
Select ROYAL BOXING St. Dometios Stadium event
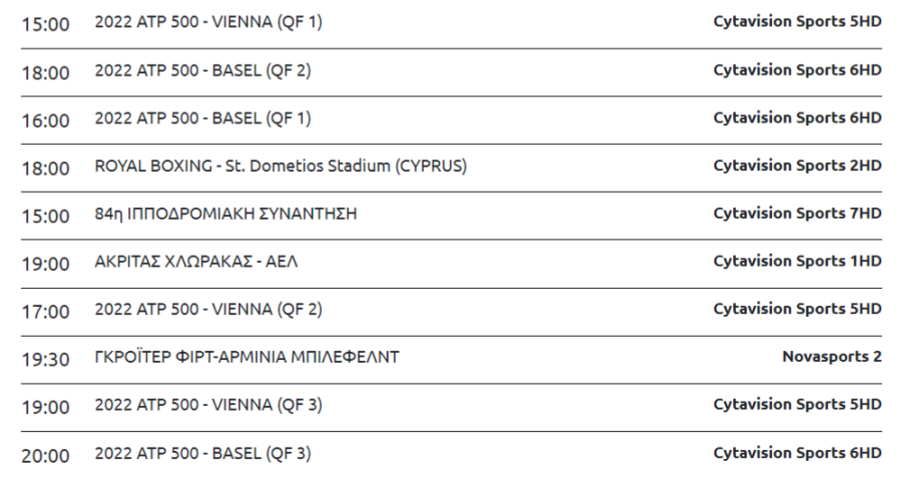pyautogui.click(x=281, y=166)
